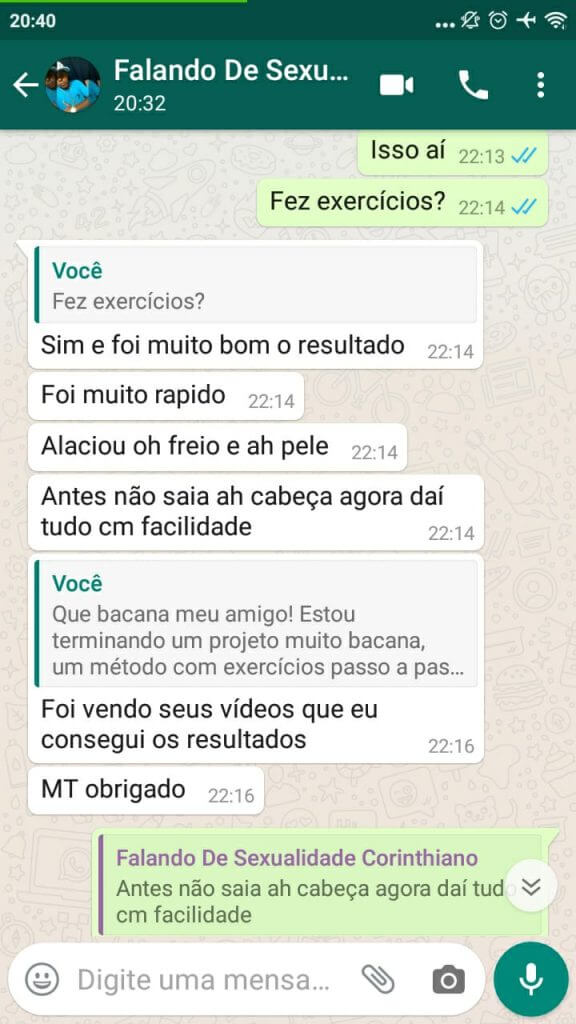Tap the paperclip attachment icon
Viewport: 576px width, 1024px height.
pyautogui.click(x=378, y=980)
